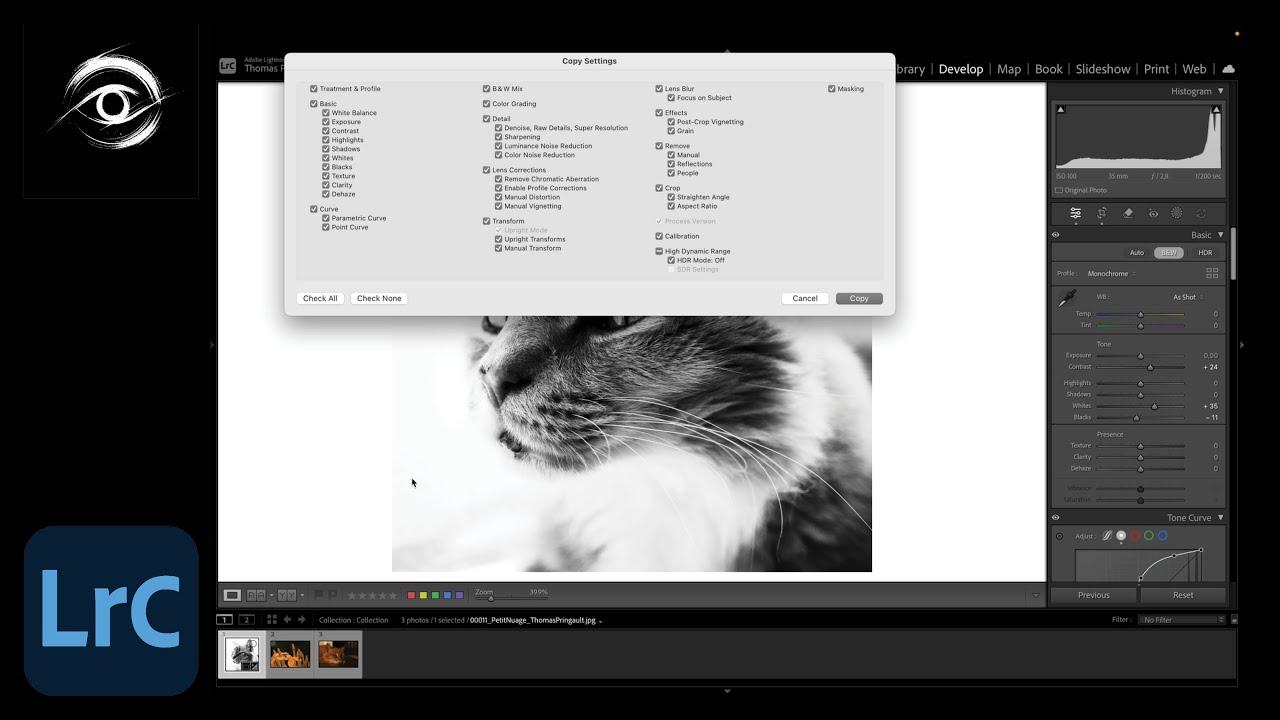This screenshot has width=1280, height=720.
Task: Click Tone Curve targeted adjustment tool
Action: point(1059,536)
